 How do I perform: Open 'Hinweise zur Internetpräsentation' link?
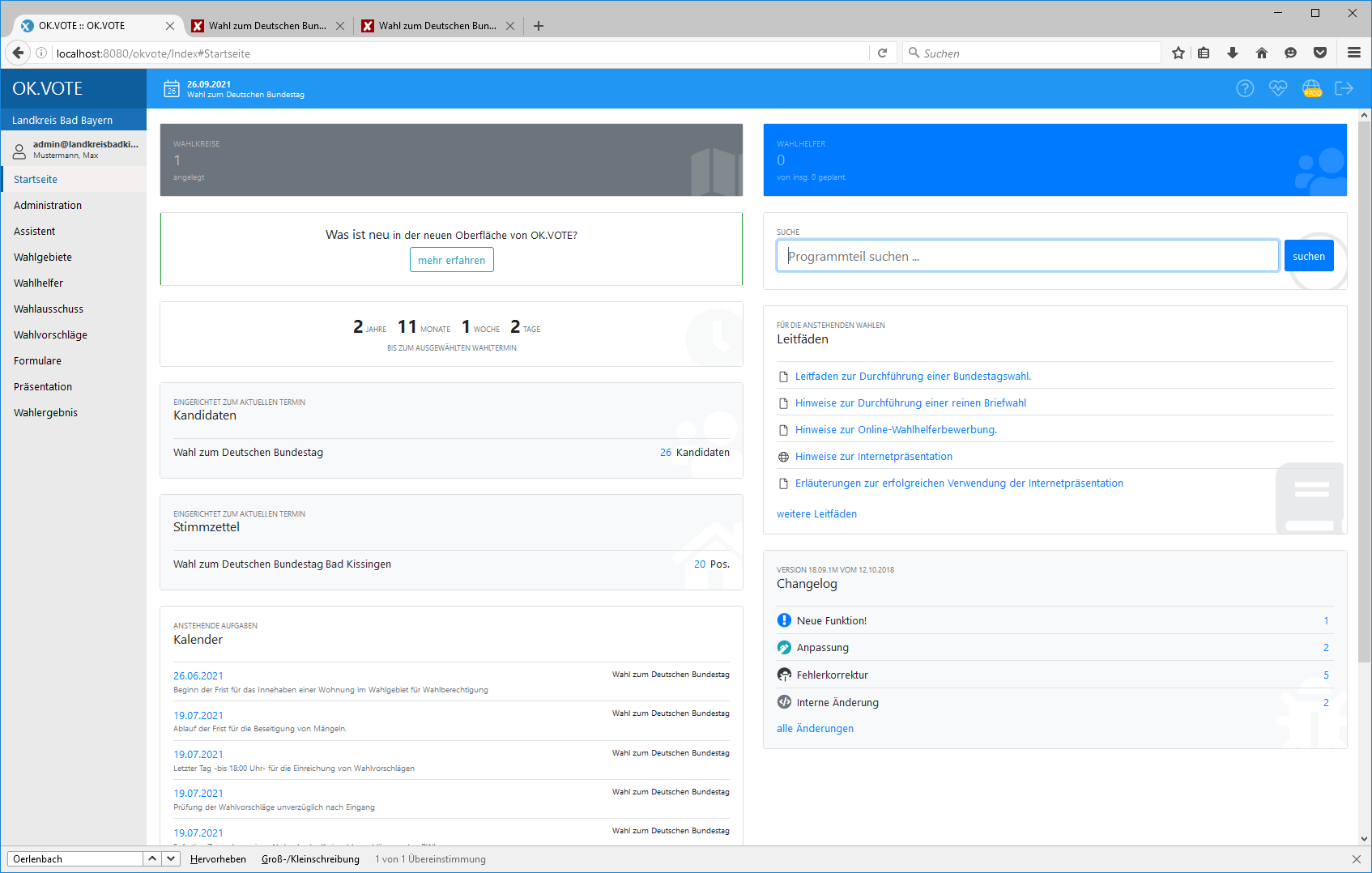(873, 457)
